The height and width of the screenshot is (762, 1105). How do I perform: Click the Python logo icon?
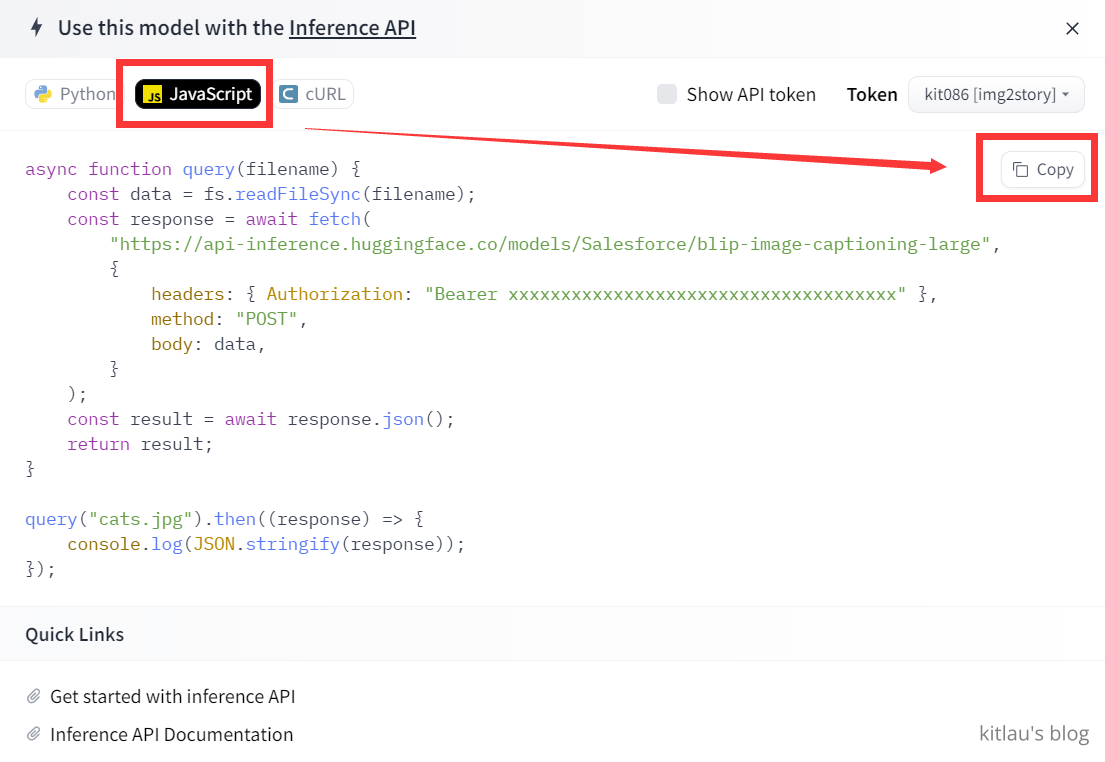point(43,94)
